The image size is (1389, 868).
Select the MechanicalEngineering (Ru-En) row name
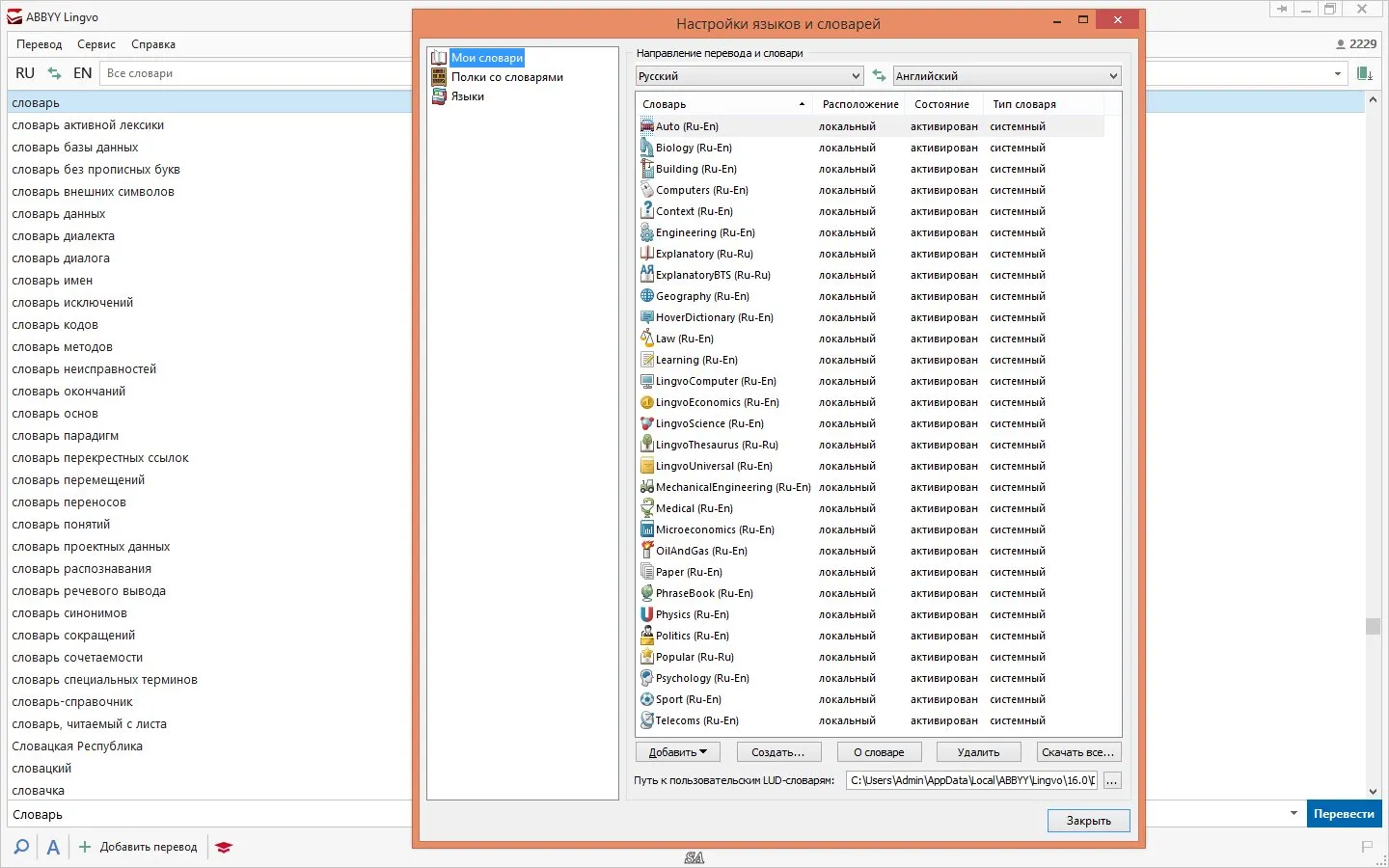click(733, 487)
